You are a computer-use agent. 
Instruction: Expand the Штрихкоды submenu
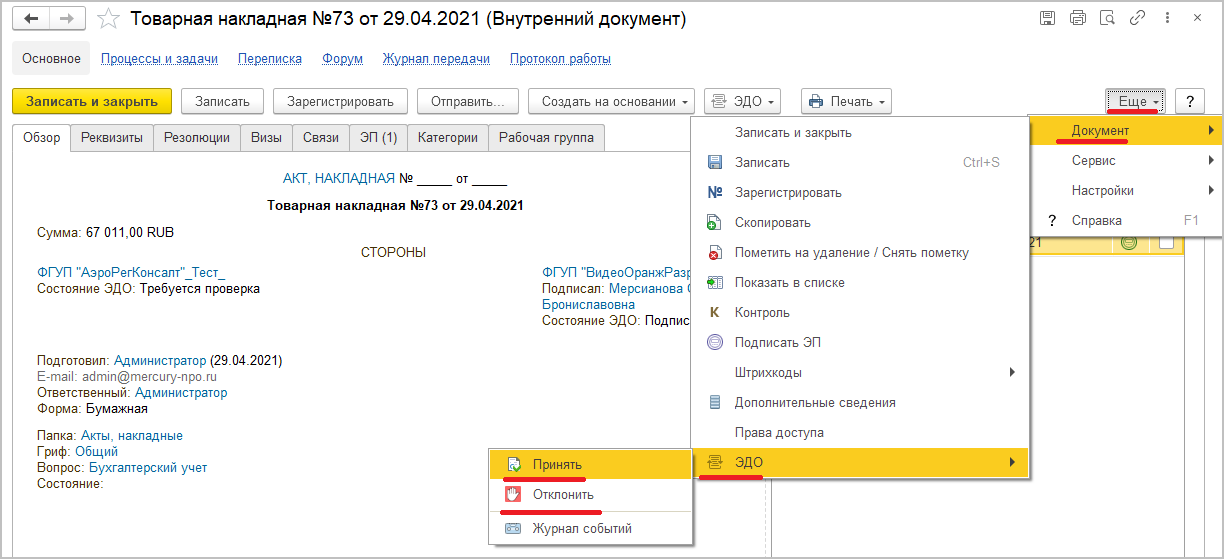[x=860, y=372]
